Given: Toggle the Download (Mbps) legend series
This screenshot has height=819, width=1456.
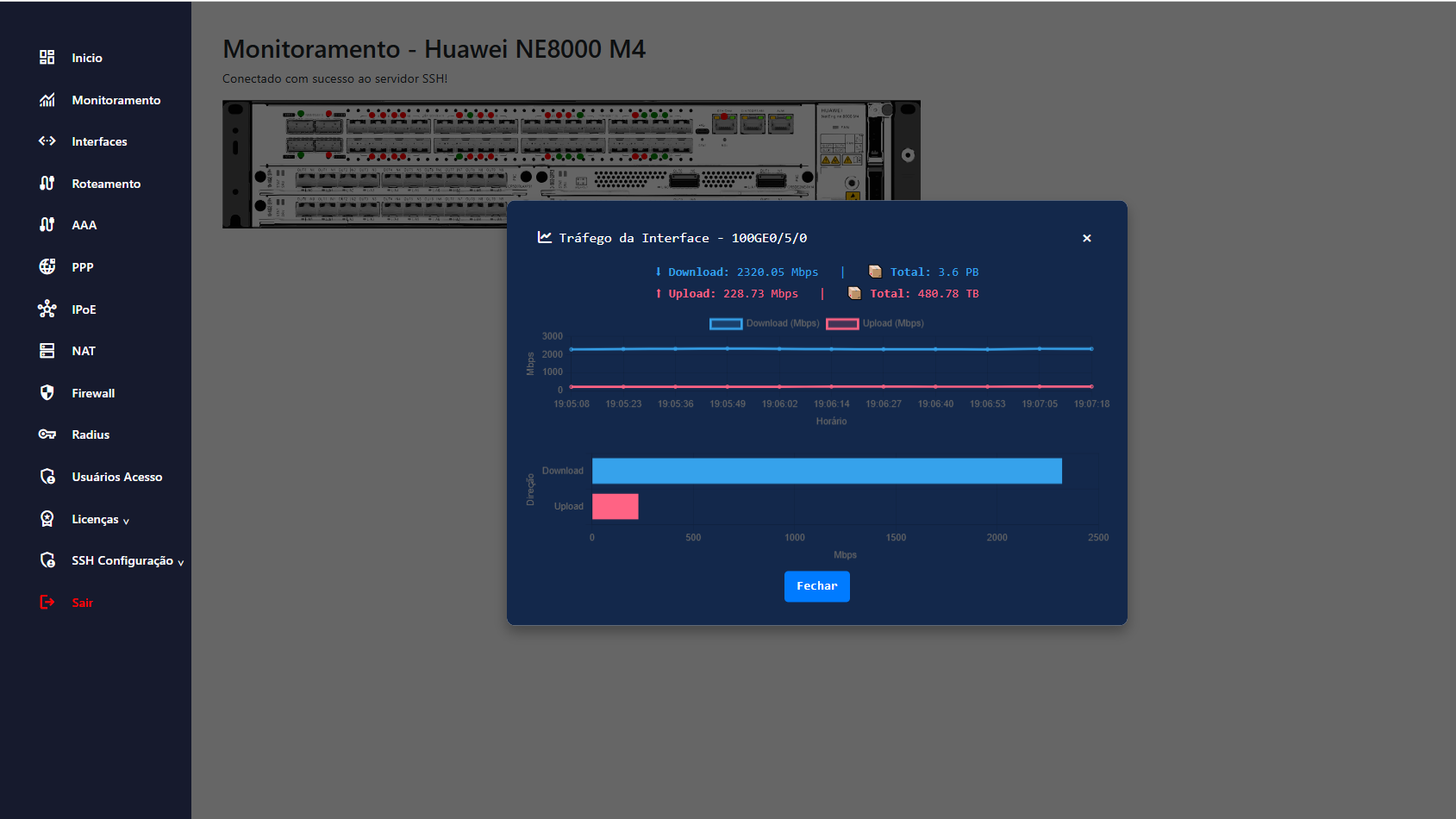Looking at the screenshot, I should (764, 323).
